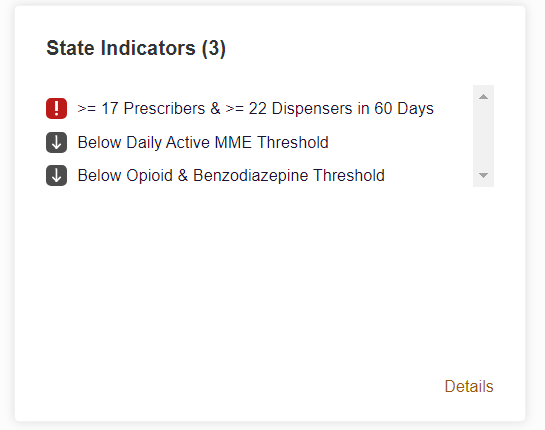The width and height of the screenshot is (545, 430).
Task: Click the down-arrow icon beside Opioid & Benzodiazepine
Action: click(x=56, y=175)
